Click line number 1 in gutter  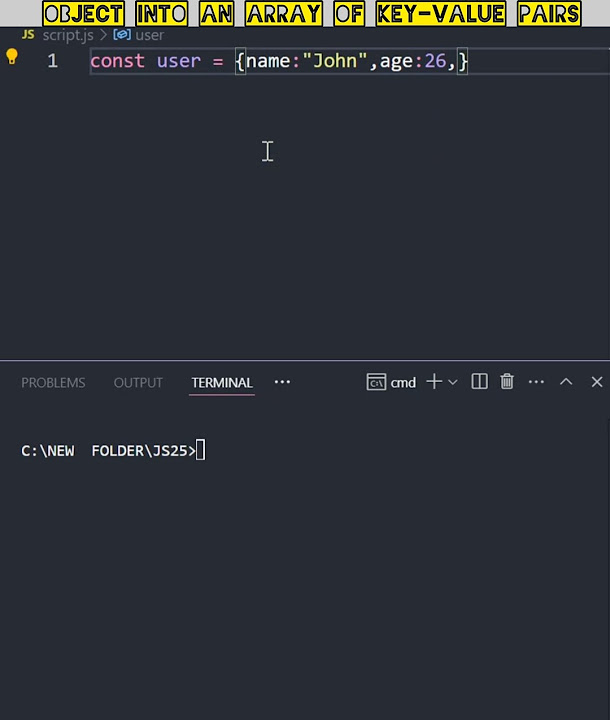click(52, 61)
